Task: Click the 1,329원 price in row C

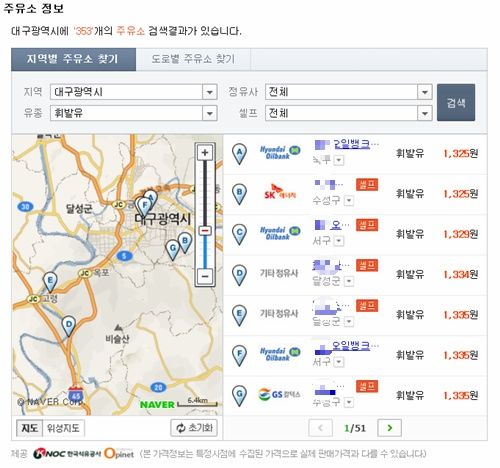Action: [461, 234]
